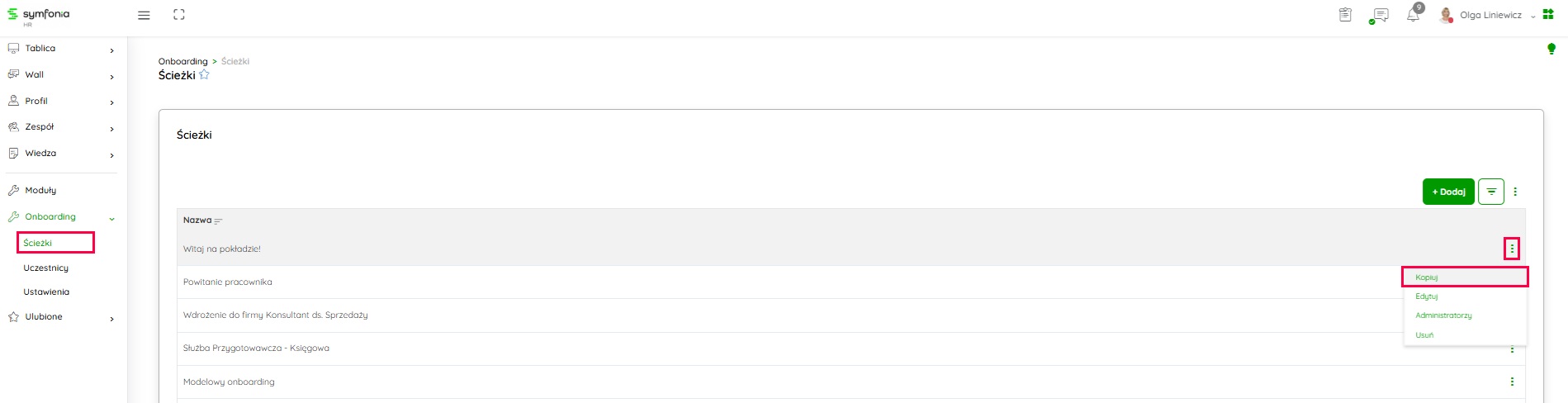1568x403 pixels.
Task: Select Administratorzy in the context menu
Action: point(1443,315)
